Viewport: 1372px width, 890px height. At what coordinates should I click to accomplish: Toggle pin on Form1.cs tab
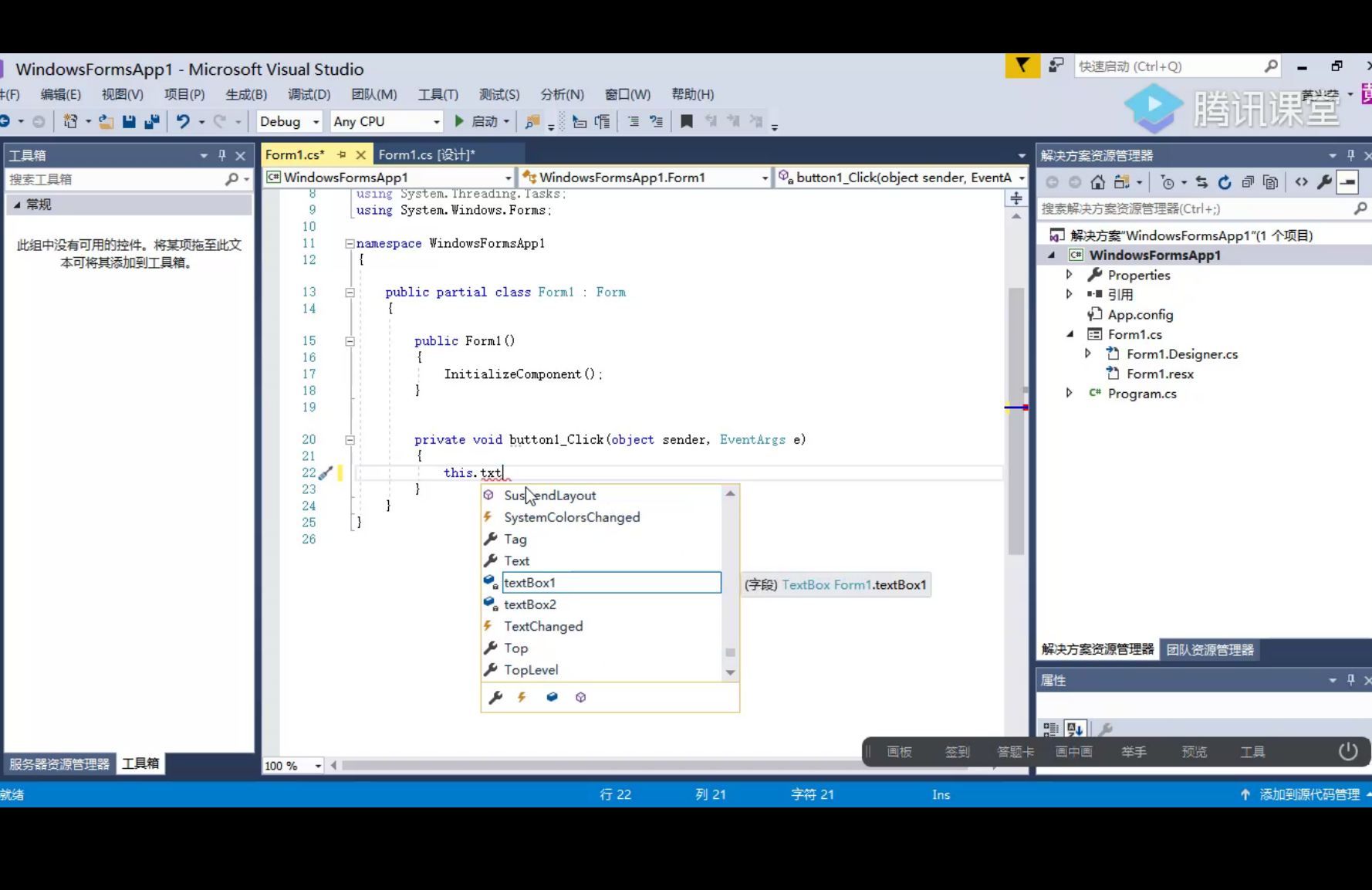click(x=342, y=154)
